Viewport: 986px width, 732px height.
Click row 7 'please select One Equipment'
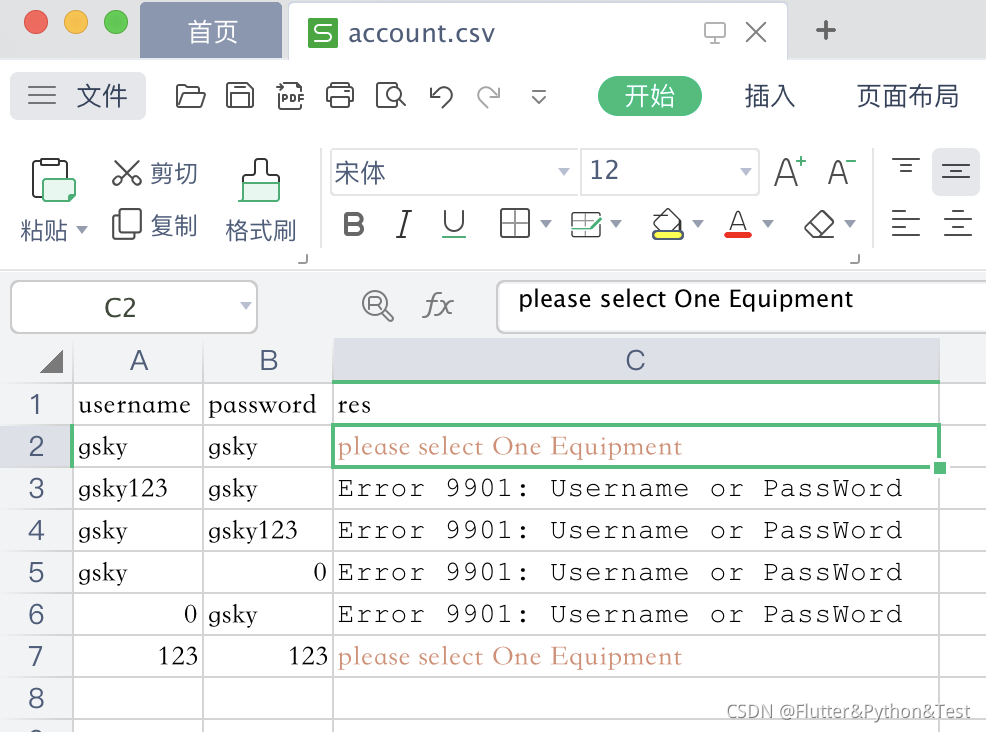636,657
